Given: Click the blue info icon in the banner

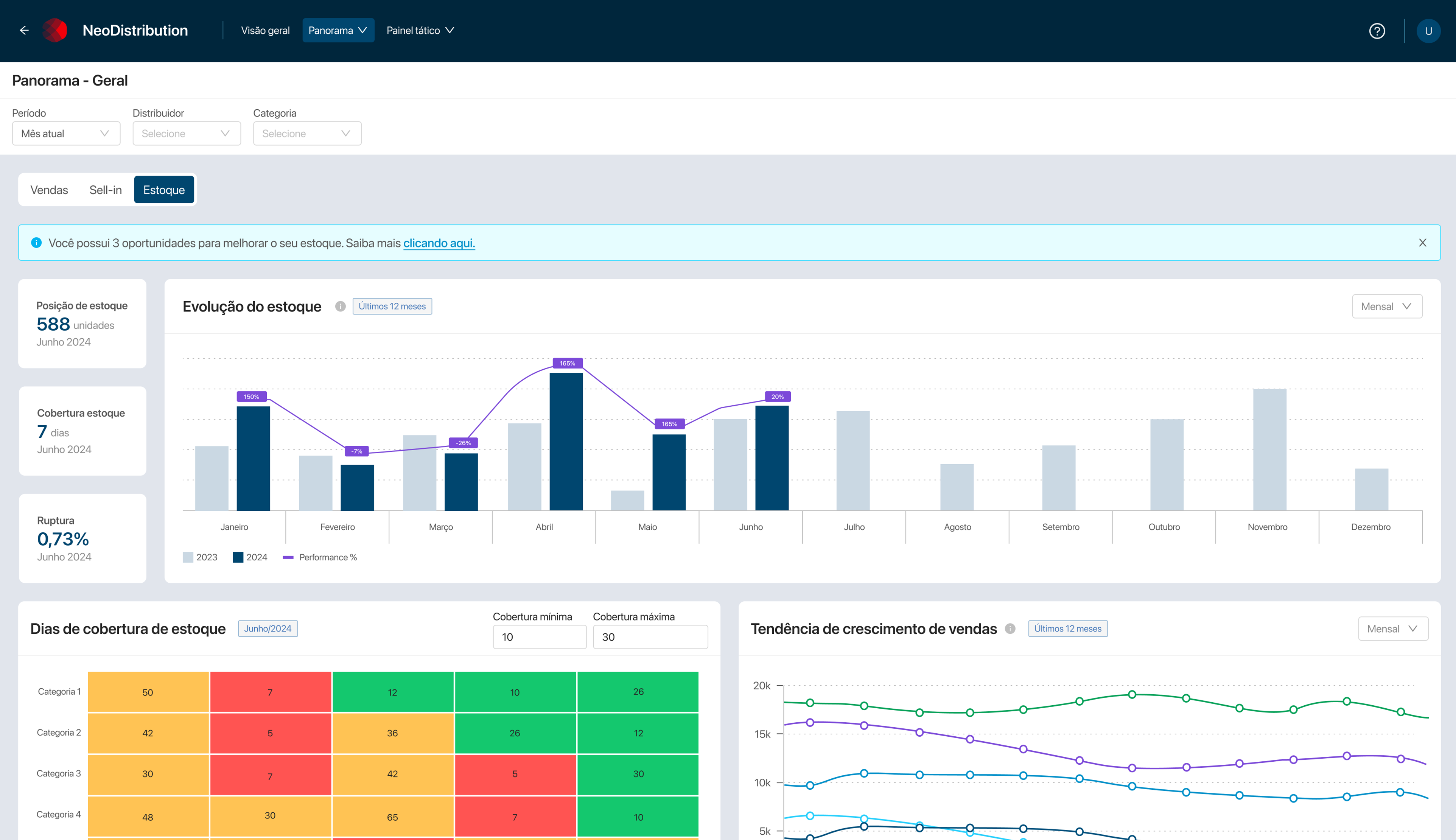Looking at the screenshot, I should pyautogui.click(x=36, y=243).
